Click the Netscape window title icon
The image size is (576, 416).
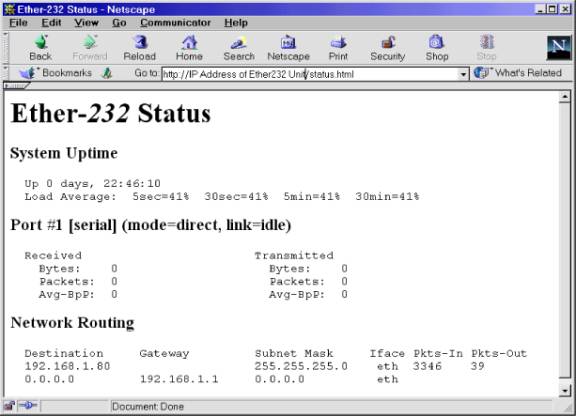(x=9, y=9)
